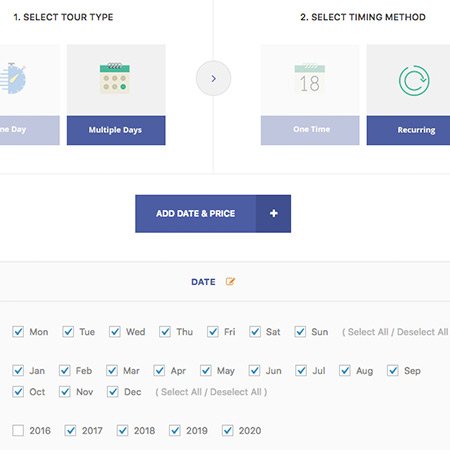Click the green Recurring circular arrow icon
Screen dimensions: 450x450
coord(414,81)
